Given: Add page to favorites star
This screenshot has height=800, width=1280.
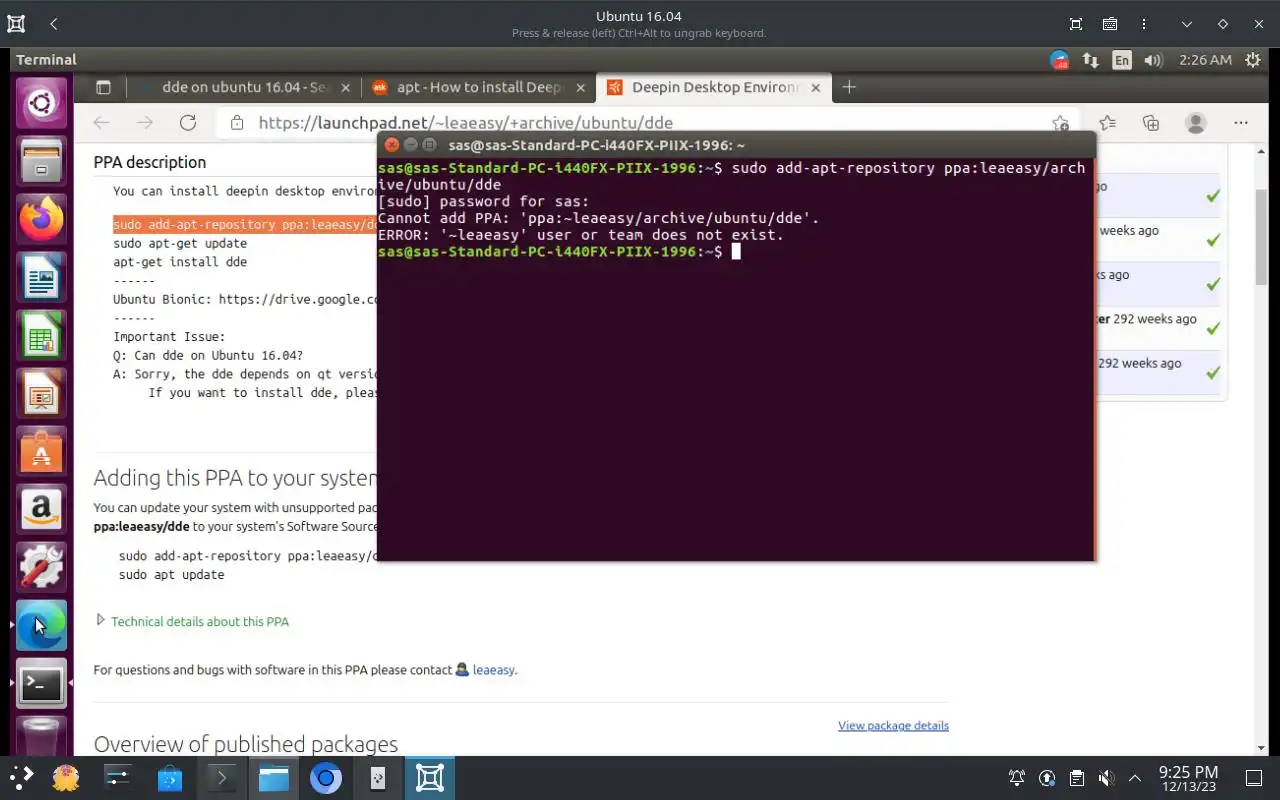Looking at the screenshot, I should coord(1060,123).
